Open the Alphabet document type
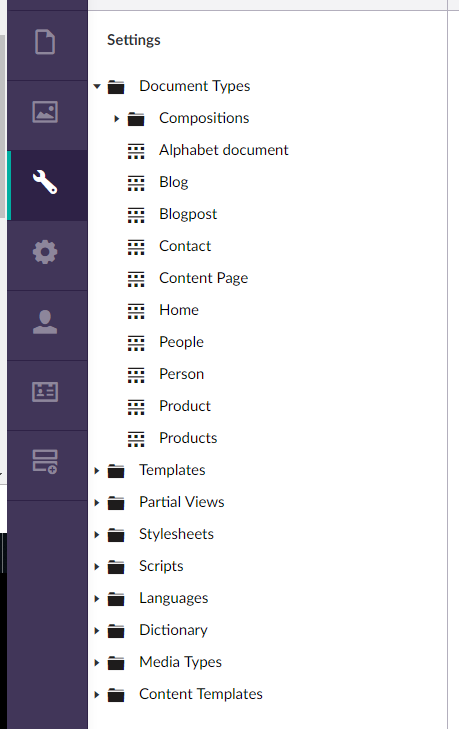The image size is (459, 729). (x=224, y=150)
